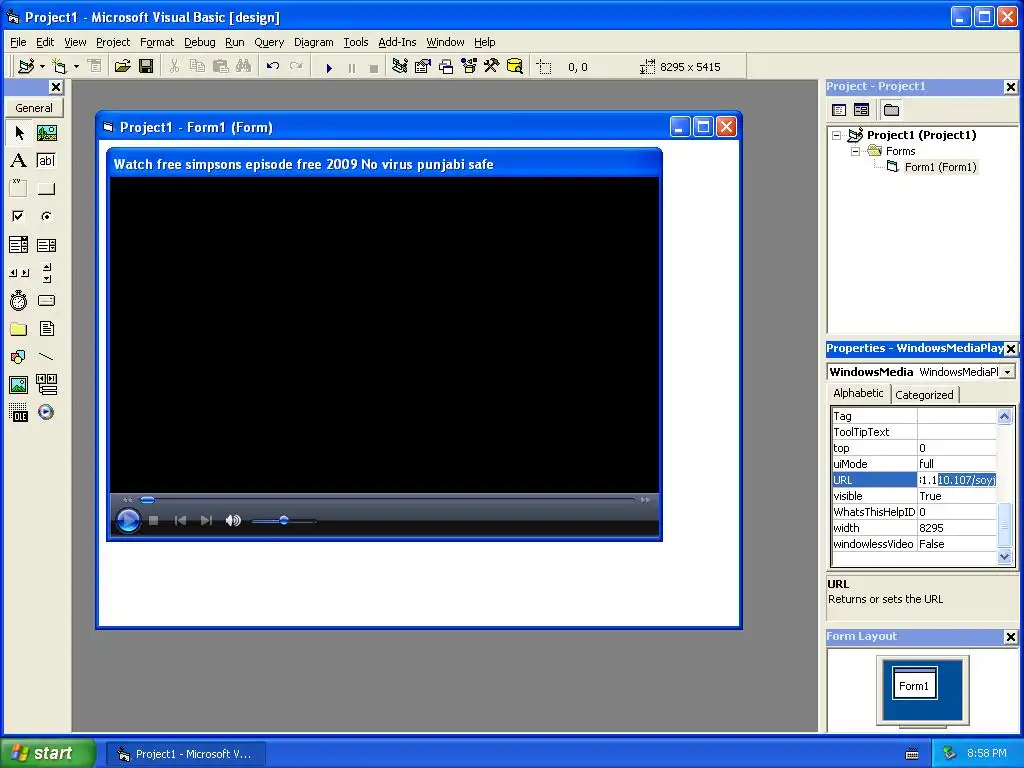The image size is (1024, 768).
Task: Open the Format menu
Action: point(157,42)
